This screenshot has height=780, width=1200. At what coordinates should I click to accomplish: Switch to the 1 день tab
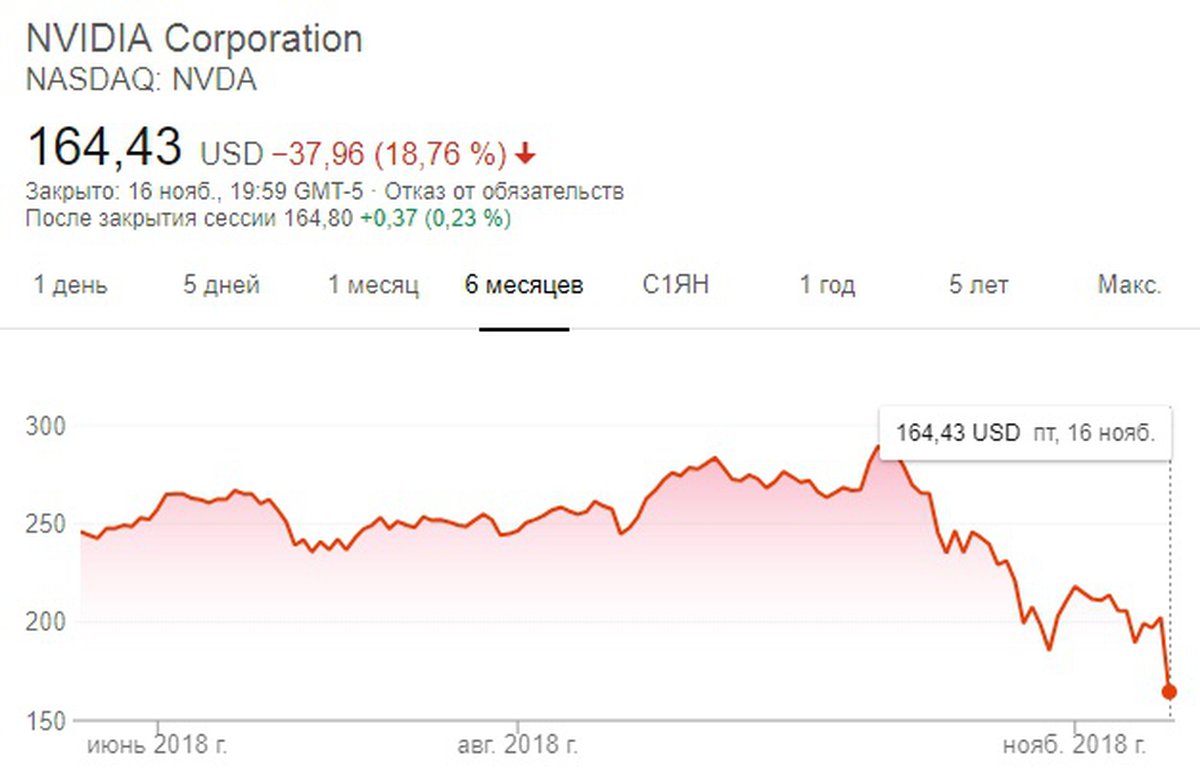71,285
